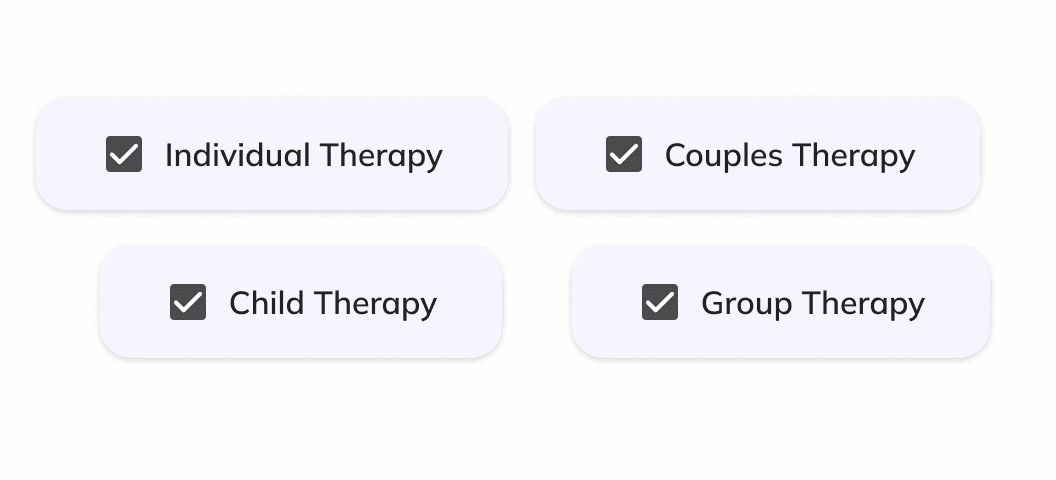Select the Couples Therapy card's empty right padding
Viewport: 1056px width, 480px height.
[x=950, y=154]
